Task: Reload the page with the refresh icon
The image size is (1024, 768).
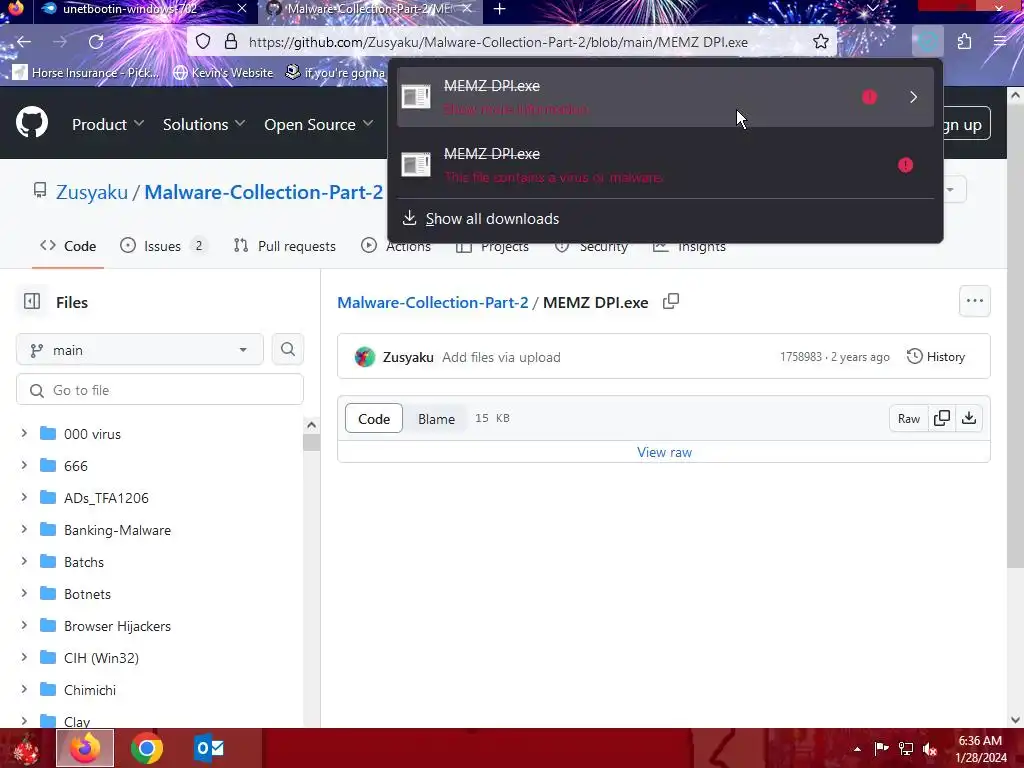Action: pyautogui.click(x=96, y=42)
